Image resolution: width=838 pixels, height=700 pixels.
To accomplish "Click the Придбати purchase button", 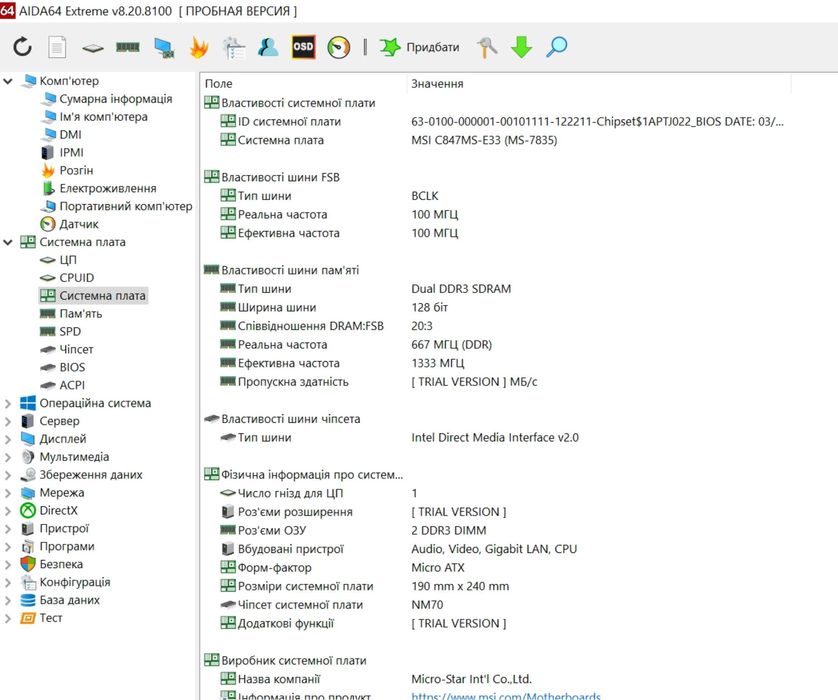I will pyautogui.click(x=420, y=47).
